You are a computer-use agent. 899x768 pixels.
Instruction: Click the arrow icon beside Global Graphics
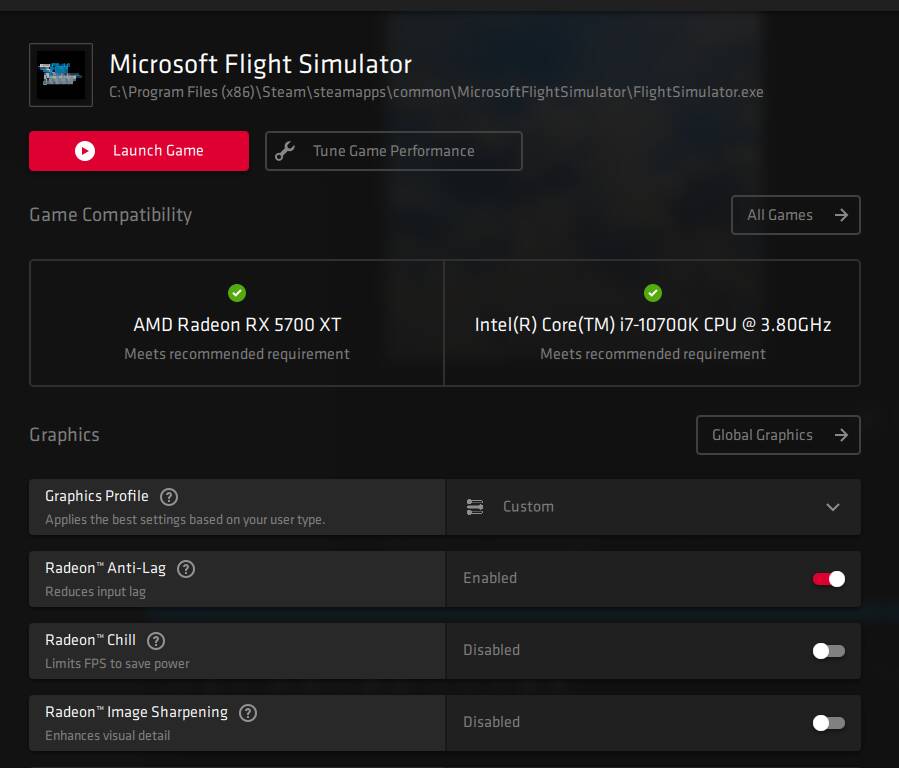tap(841, 435)
